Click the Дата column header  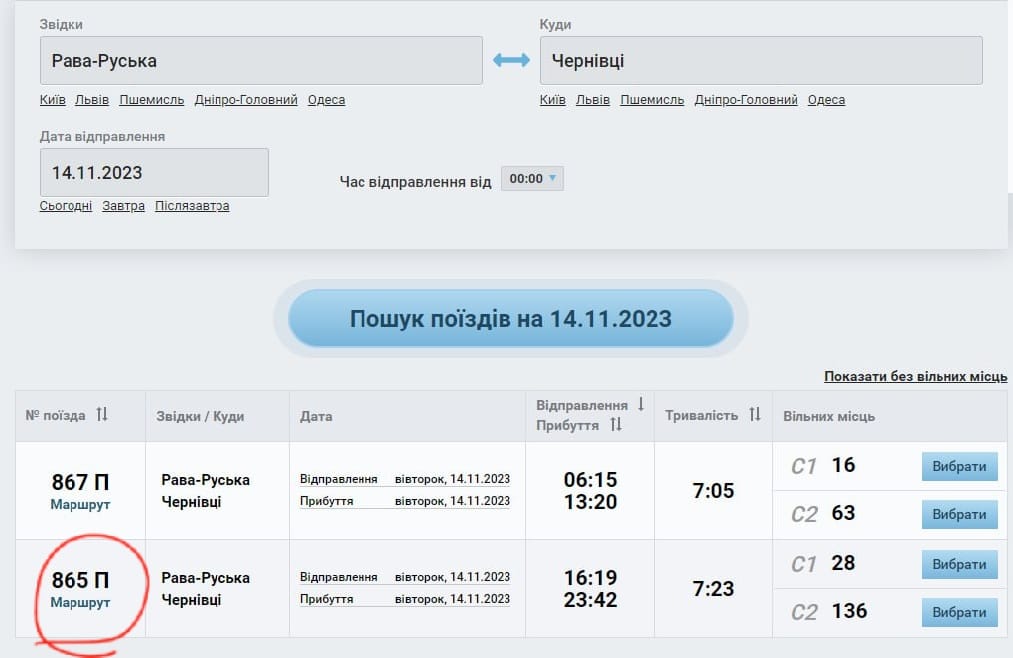(316, 416)
